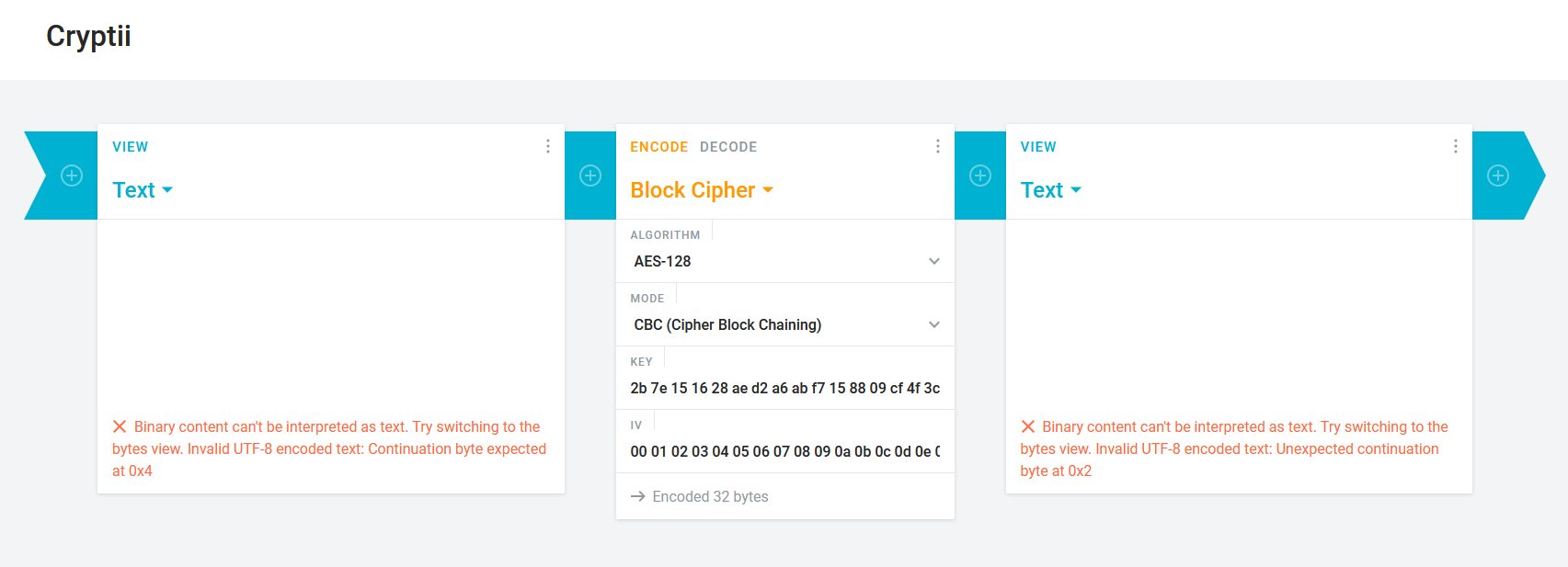1568x567 pixels.
Task: Open Block Cipher brick three-dot menu
Action: [938, 146]
